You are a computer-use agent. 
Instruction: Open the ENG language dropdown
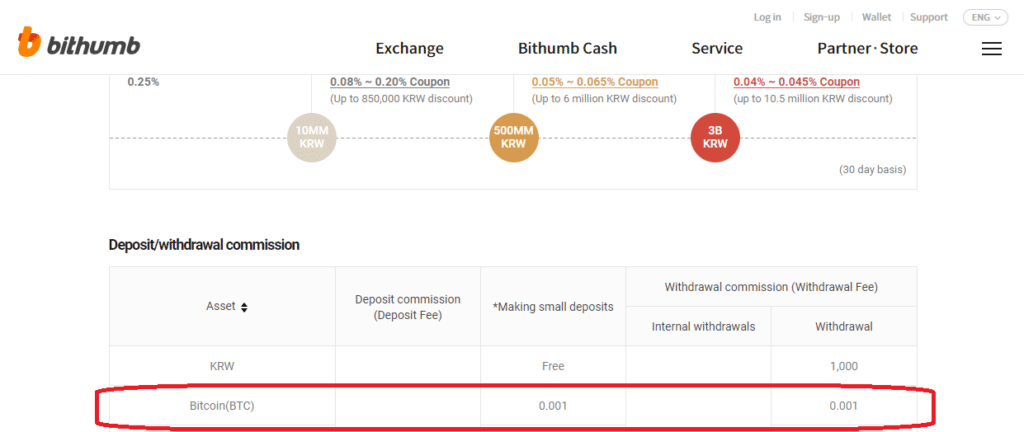985,18
